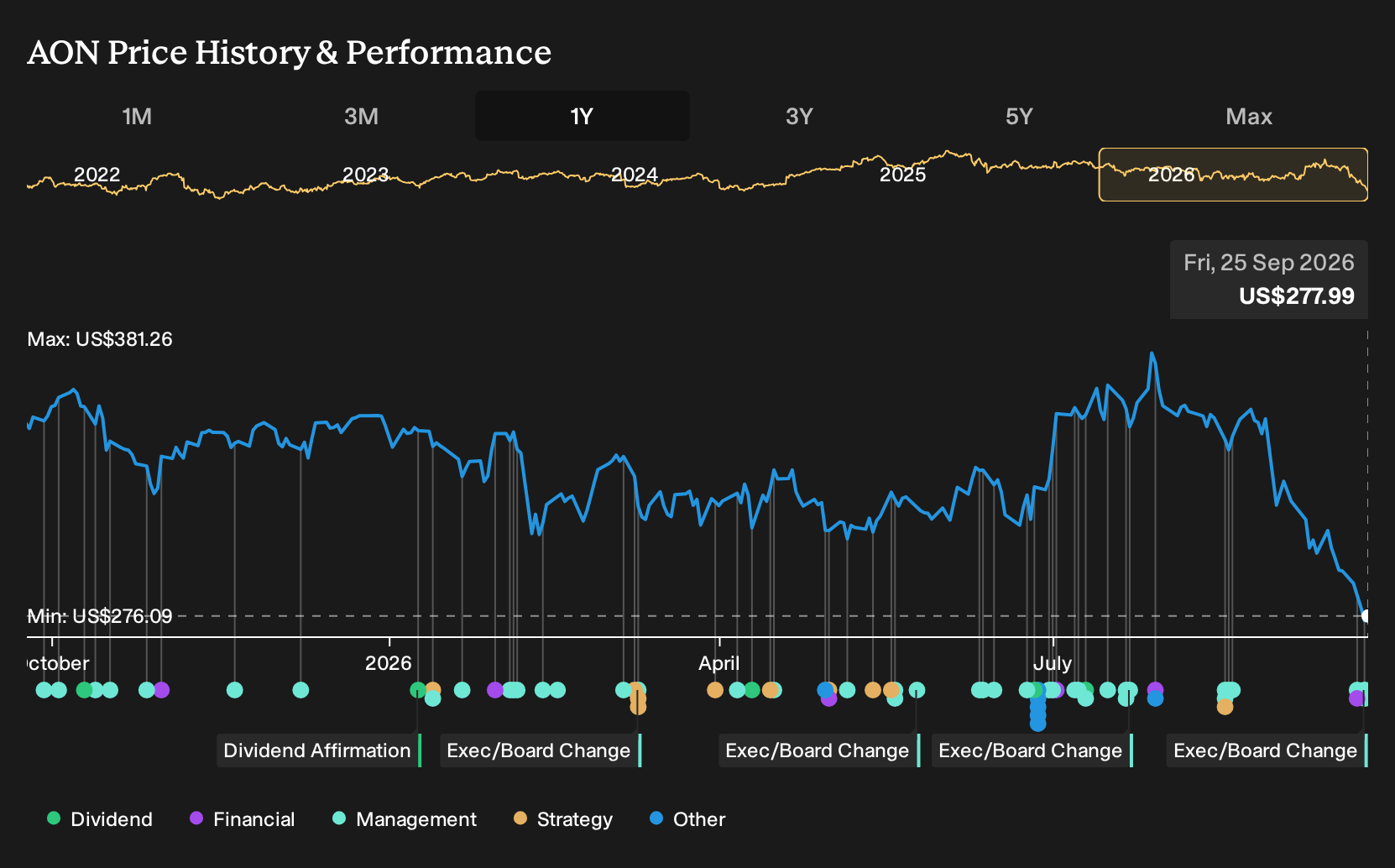Click purple Financial dot at the chart's end

pyautogui.click(x=1356, y=698)
